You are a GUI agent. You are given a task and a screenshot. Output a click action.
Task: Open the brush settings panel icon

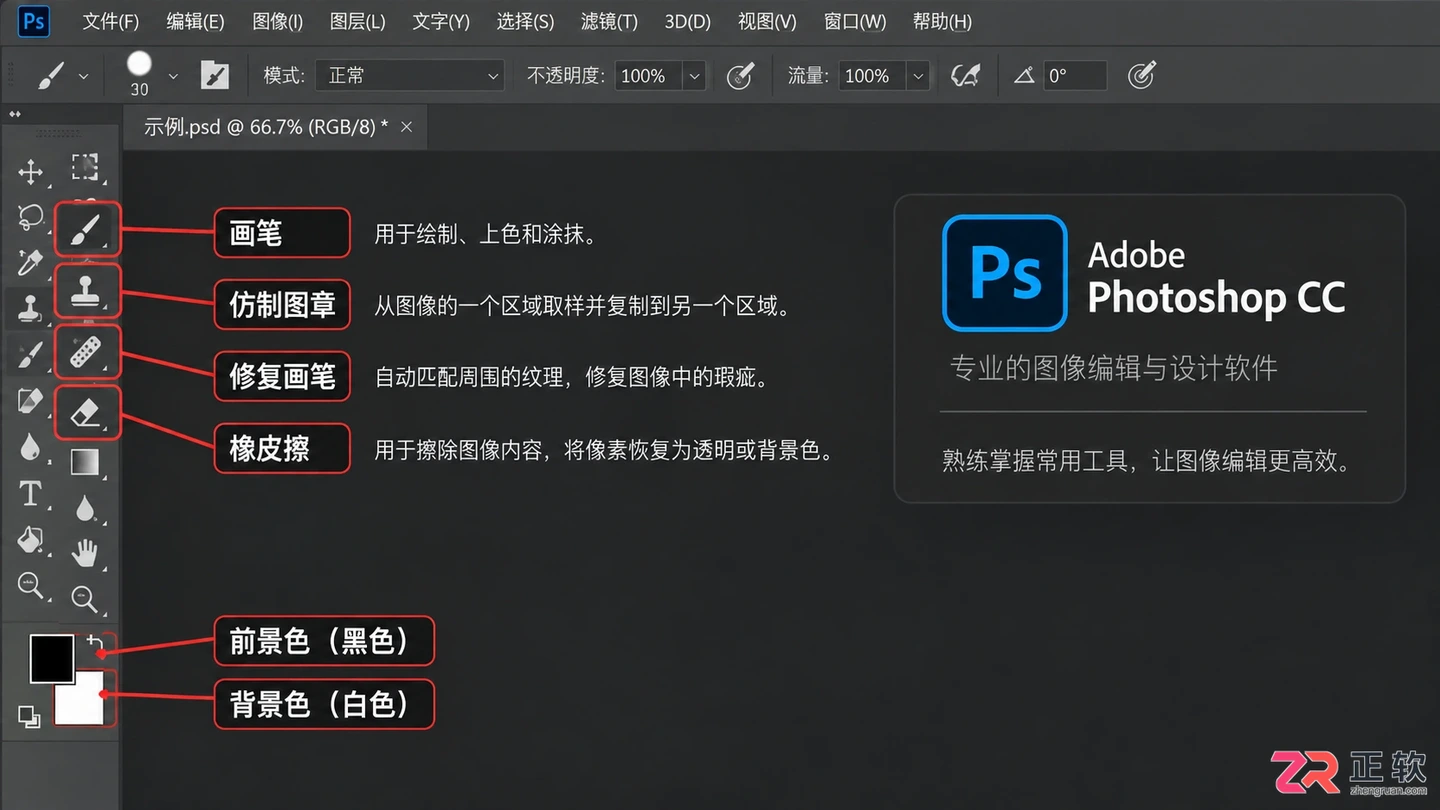(215, 75)
